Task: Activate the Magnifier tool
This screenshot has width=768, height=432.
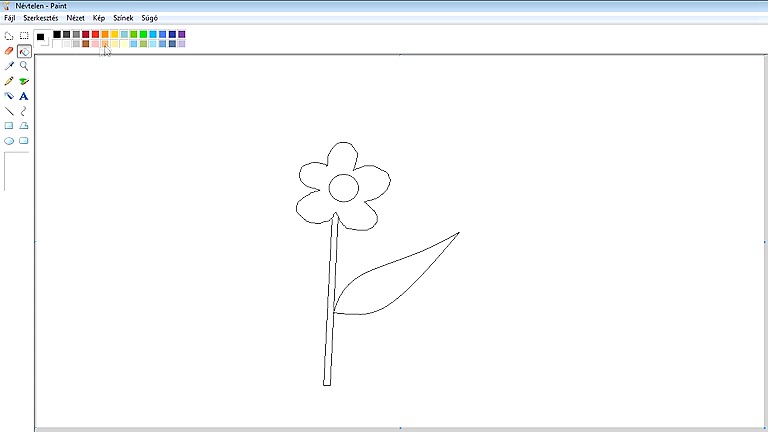Action: tap(24, 66)
